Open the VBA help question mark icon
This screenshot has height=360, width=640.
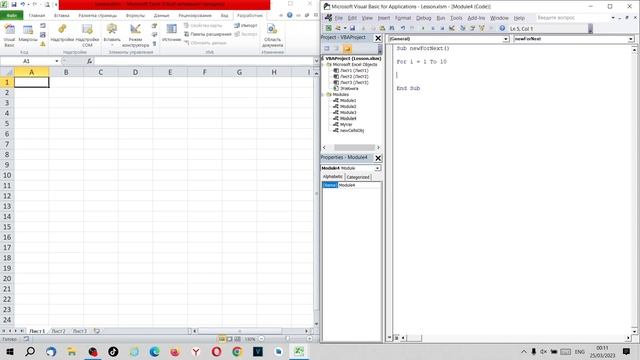click(x=502, y=28)
